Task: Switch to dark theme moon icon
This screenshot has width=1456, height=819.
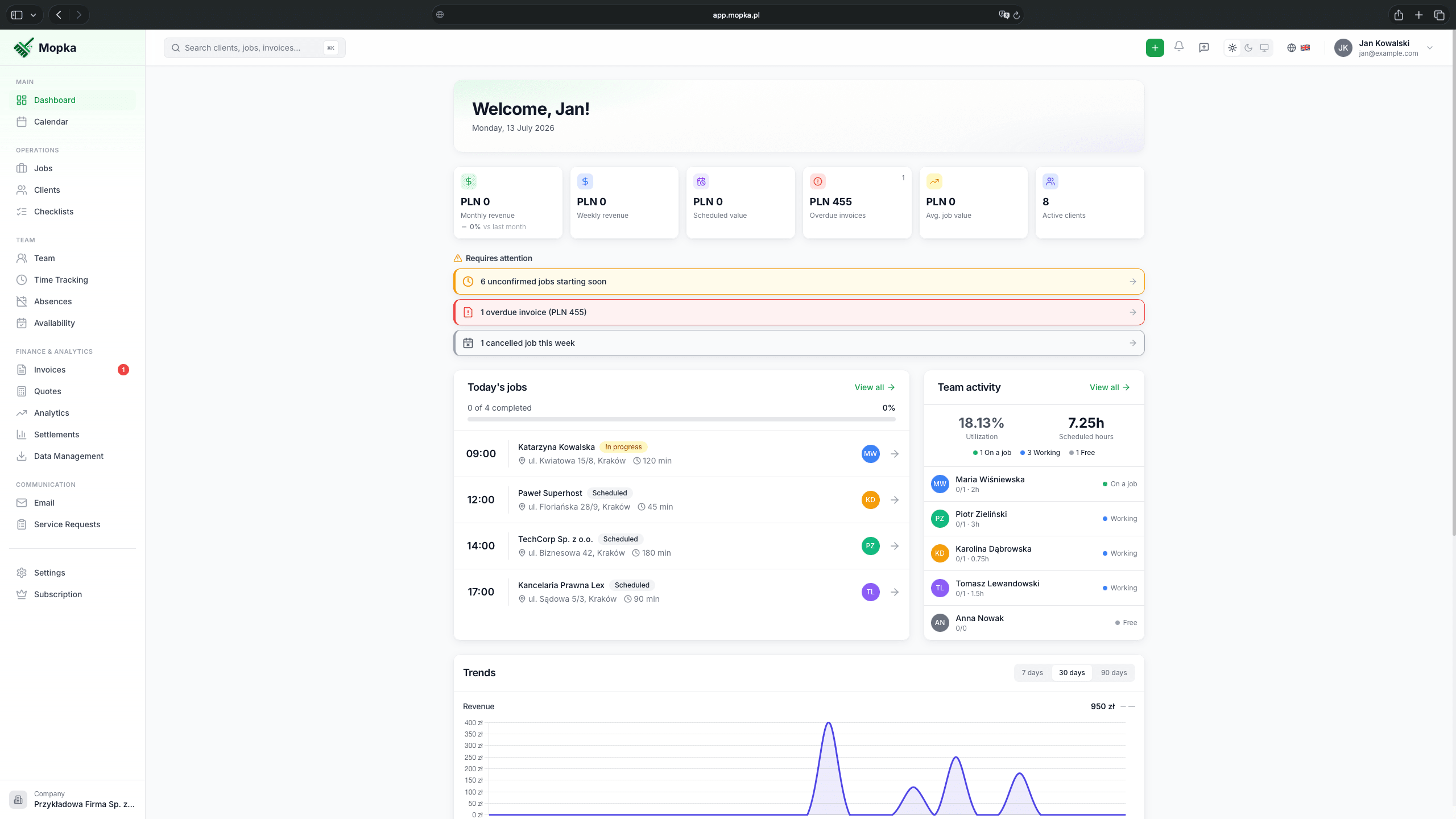Action: 1248,48
